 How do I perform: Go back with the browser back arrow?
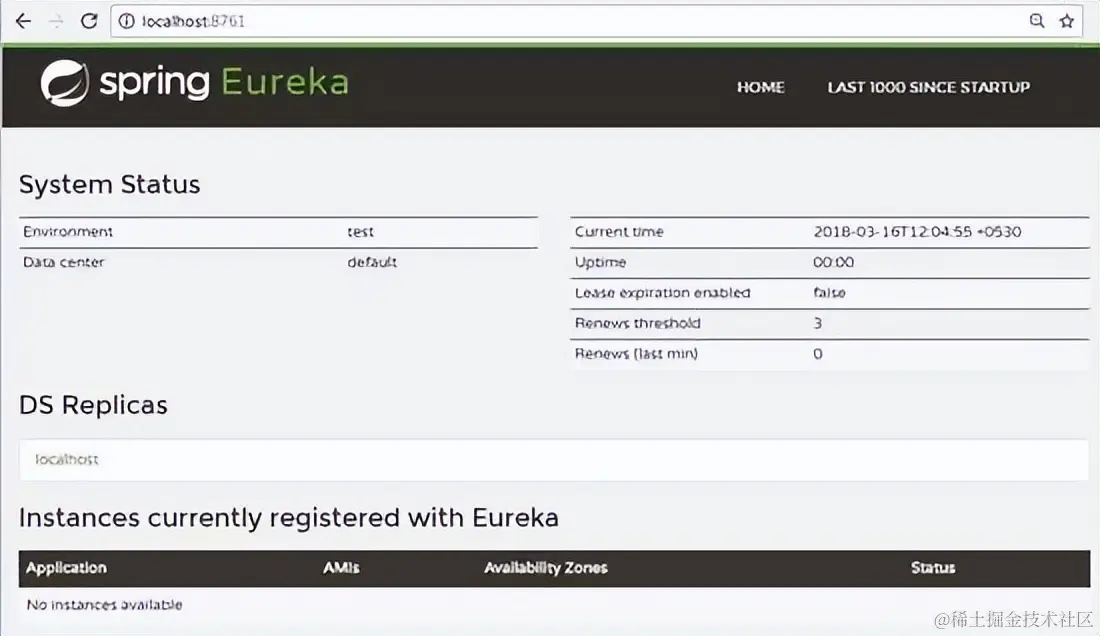(23, 21)
